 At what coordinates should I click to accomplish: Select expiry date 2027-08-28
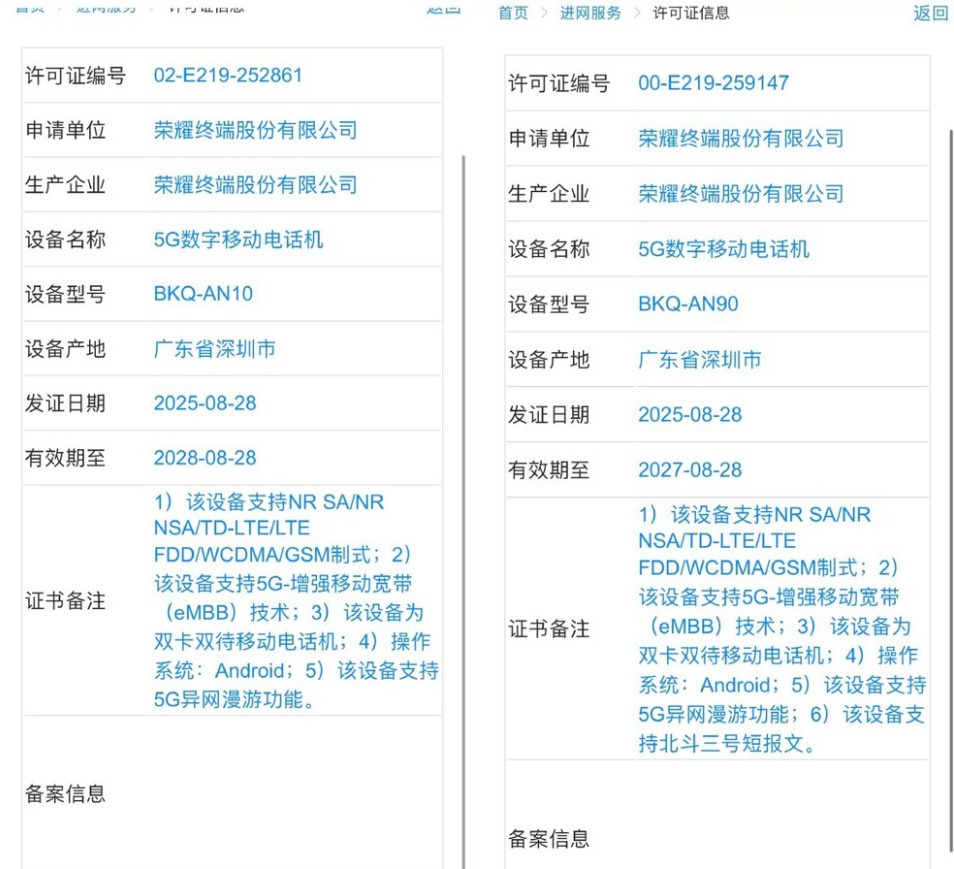(690, 470)
